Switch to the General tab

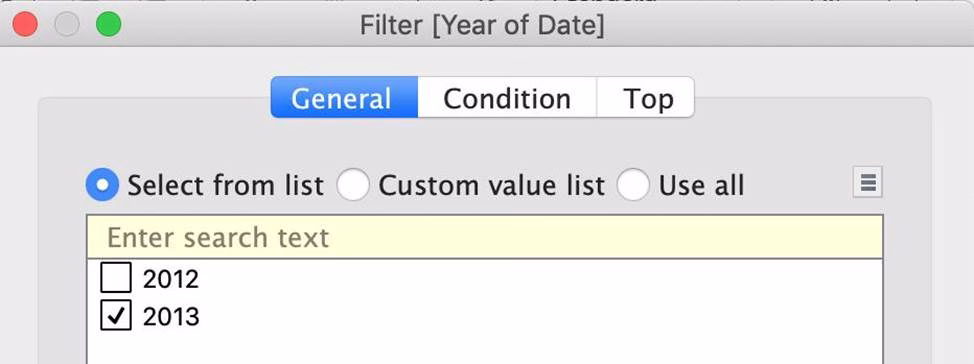344,98
